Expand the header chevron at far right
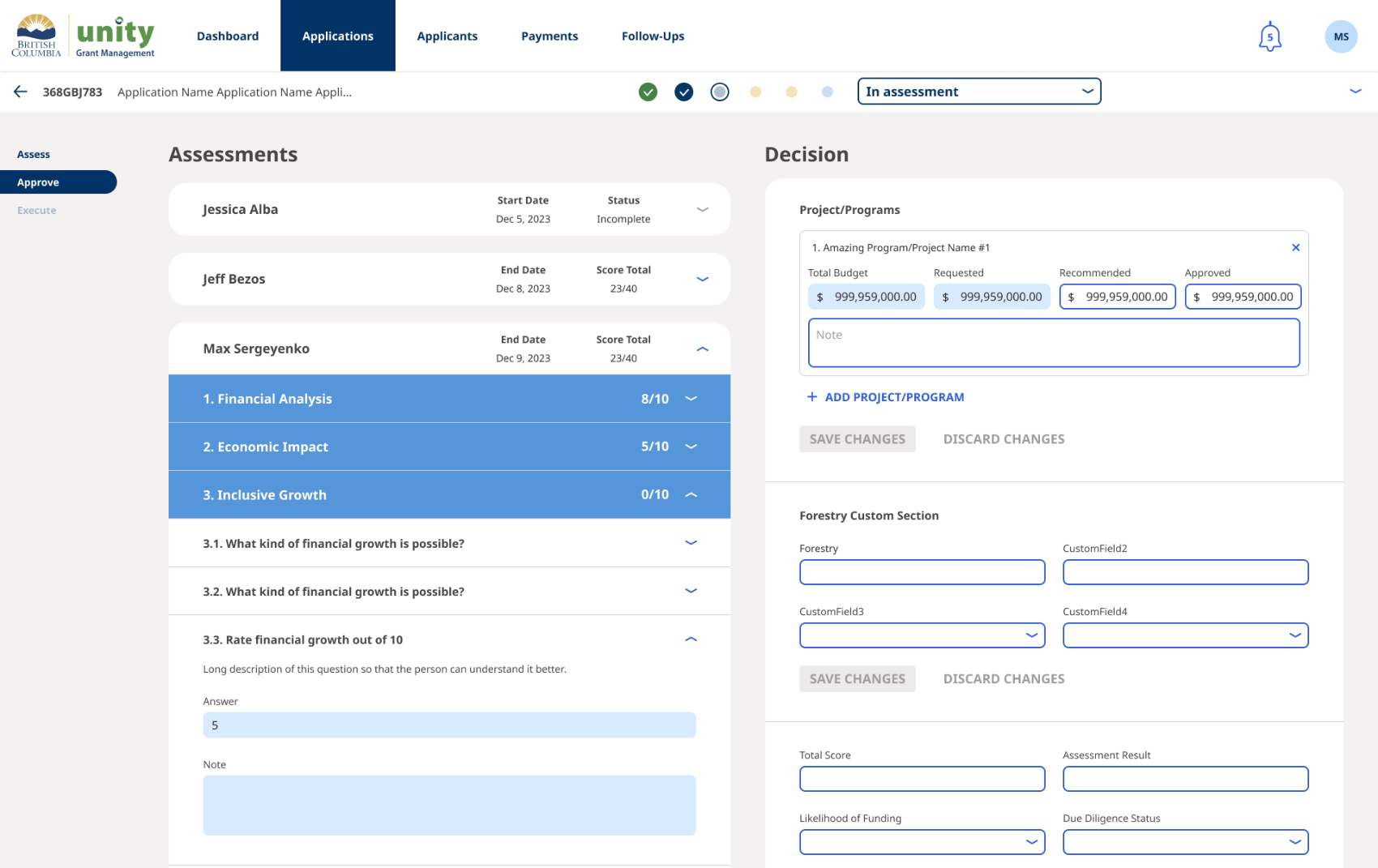The image size is (1378, 868). 1354,91
